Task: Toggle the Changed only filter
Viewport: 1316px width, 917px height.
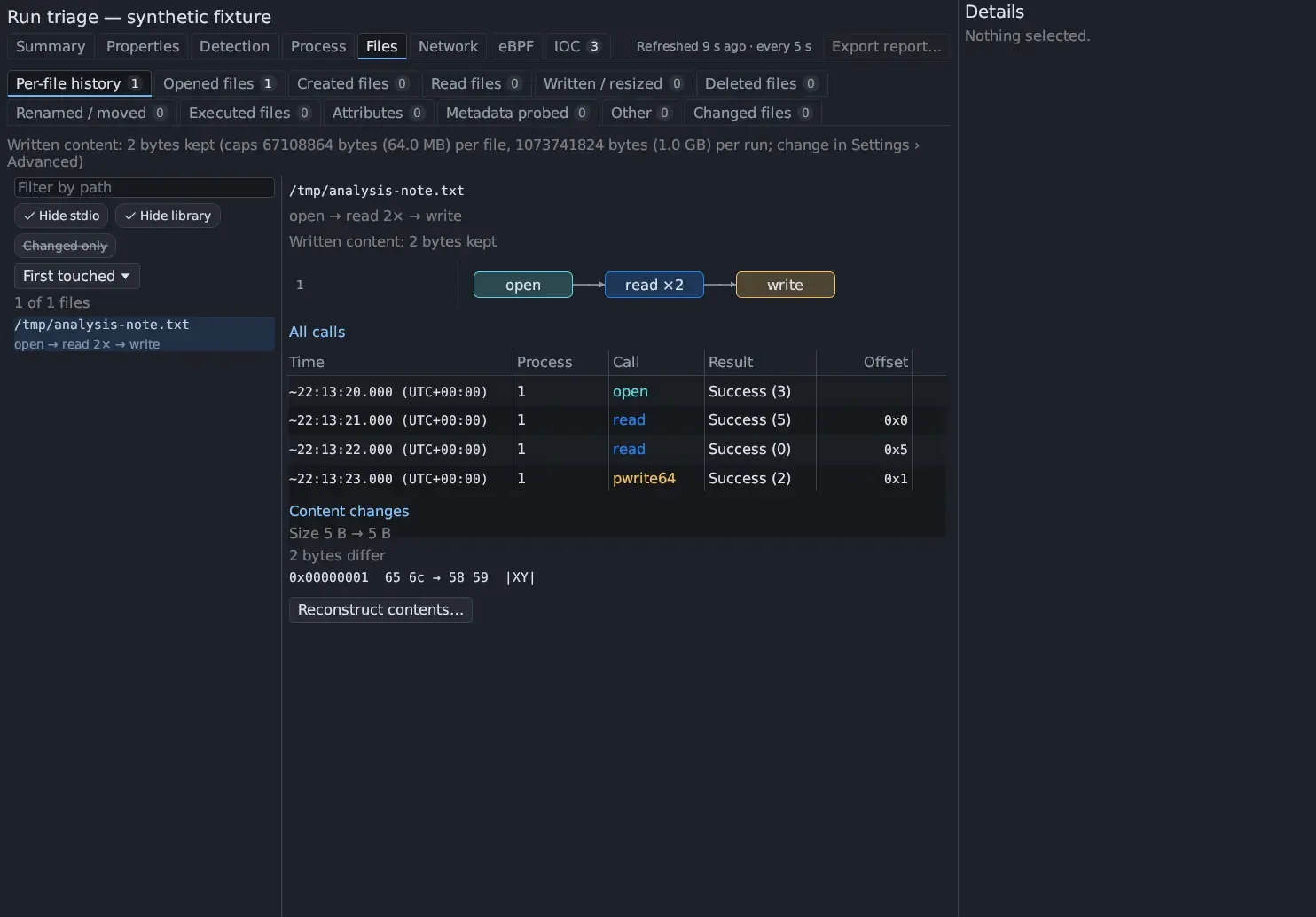Action: pos(65,246)
